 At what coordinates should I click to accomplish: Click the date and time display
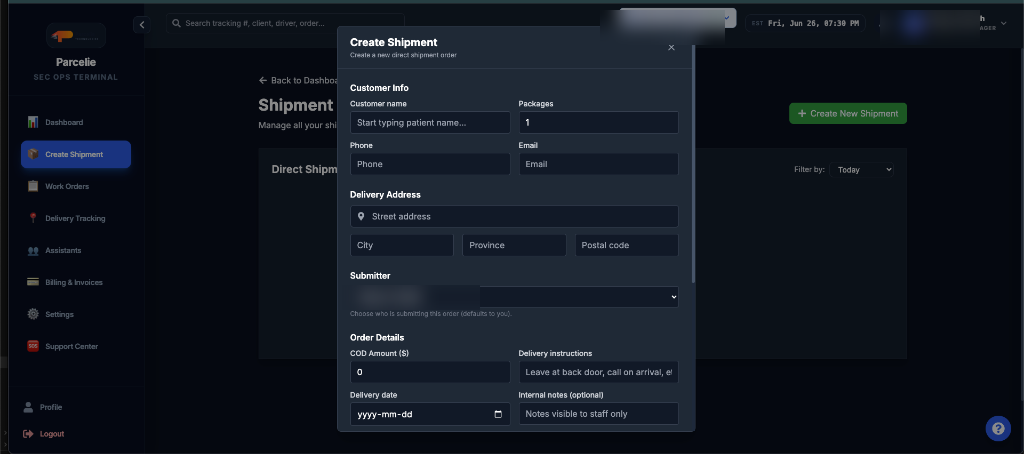(x=805, y=24)
